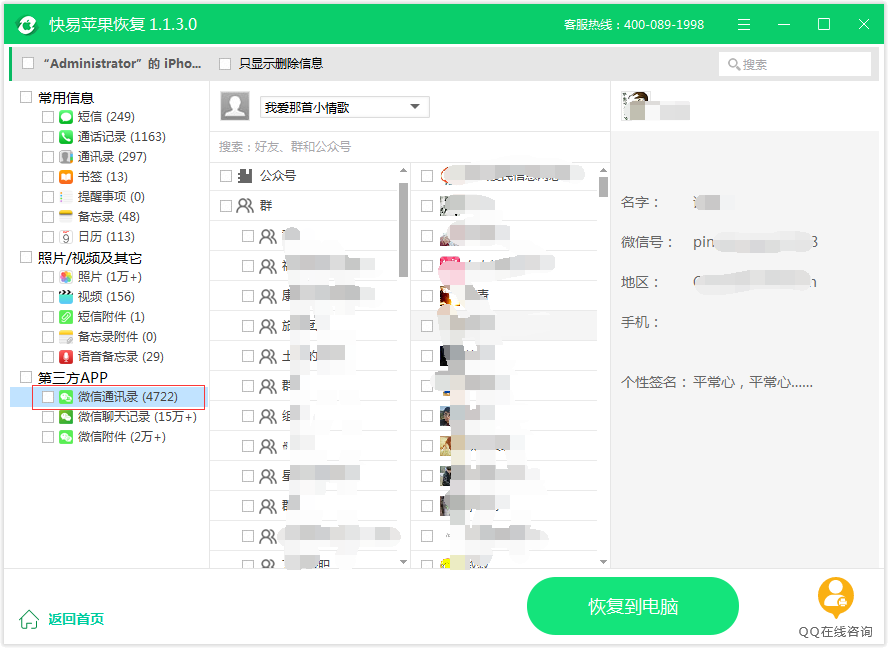Viewport: 888px width, 648px height.
Task: Open the 我爱那首小情歌 account dropdown
Action: pos(344,108)
